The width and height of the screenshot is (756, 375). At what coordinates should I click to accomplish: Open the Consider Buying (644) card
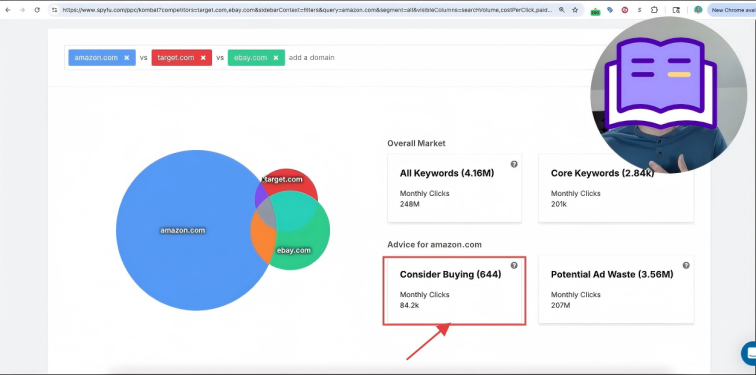[454, 290]
